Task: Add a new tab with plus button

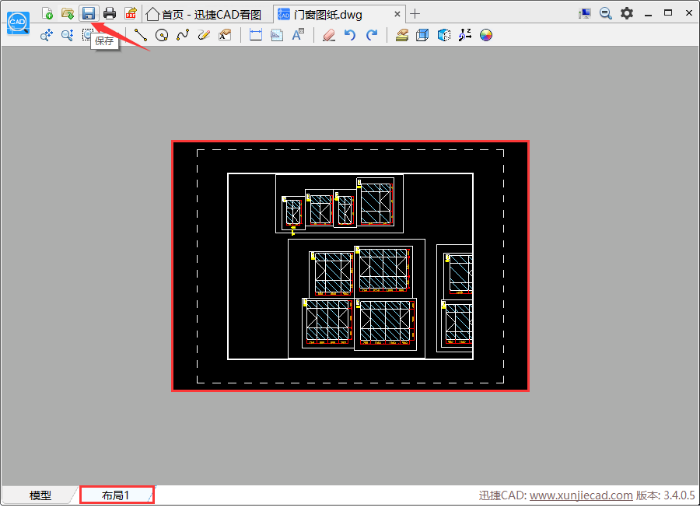Action: click(x=416, y=14)
